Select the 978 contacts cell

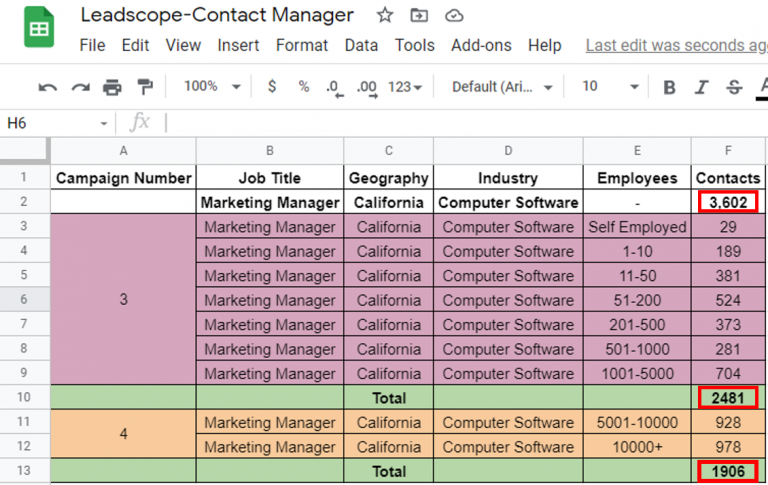coord(728,446)
